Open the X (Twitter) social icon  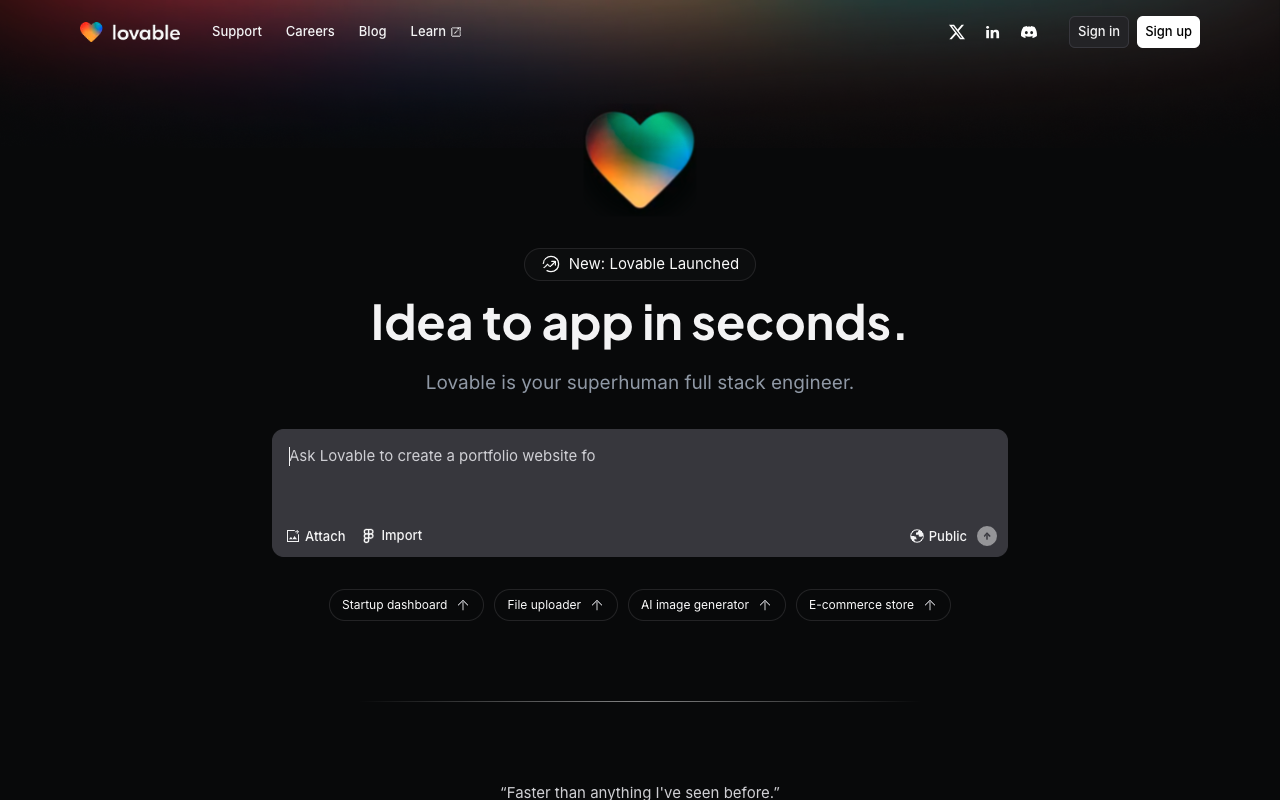[957, 32]
